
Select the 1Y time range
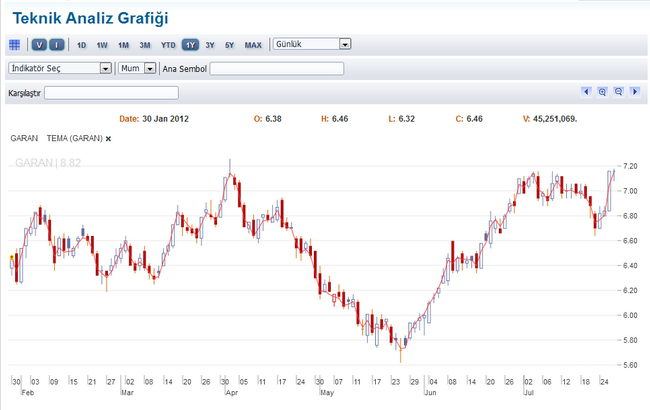click(x=190, y=45)
